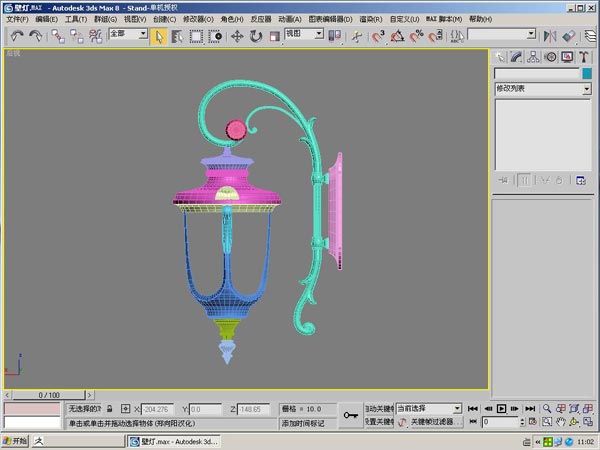
Task: Activate the Rotate tool
Action: [256, 36]
